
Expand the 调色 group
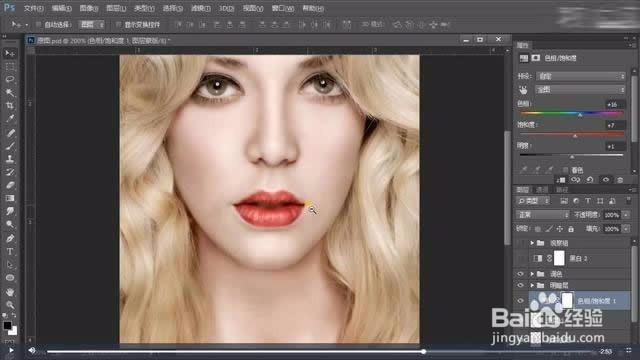[532, 274]
